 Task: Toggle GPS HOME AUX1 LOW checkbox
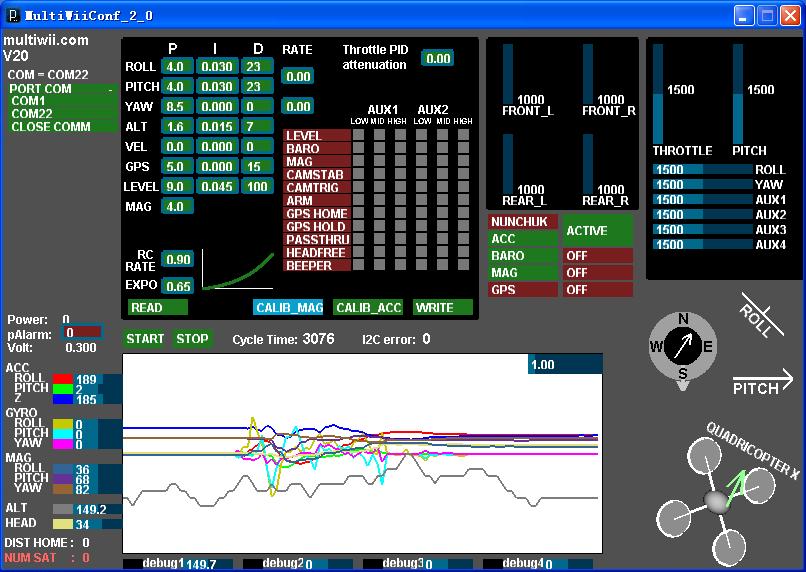358,213
